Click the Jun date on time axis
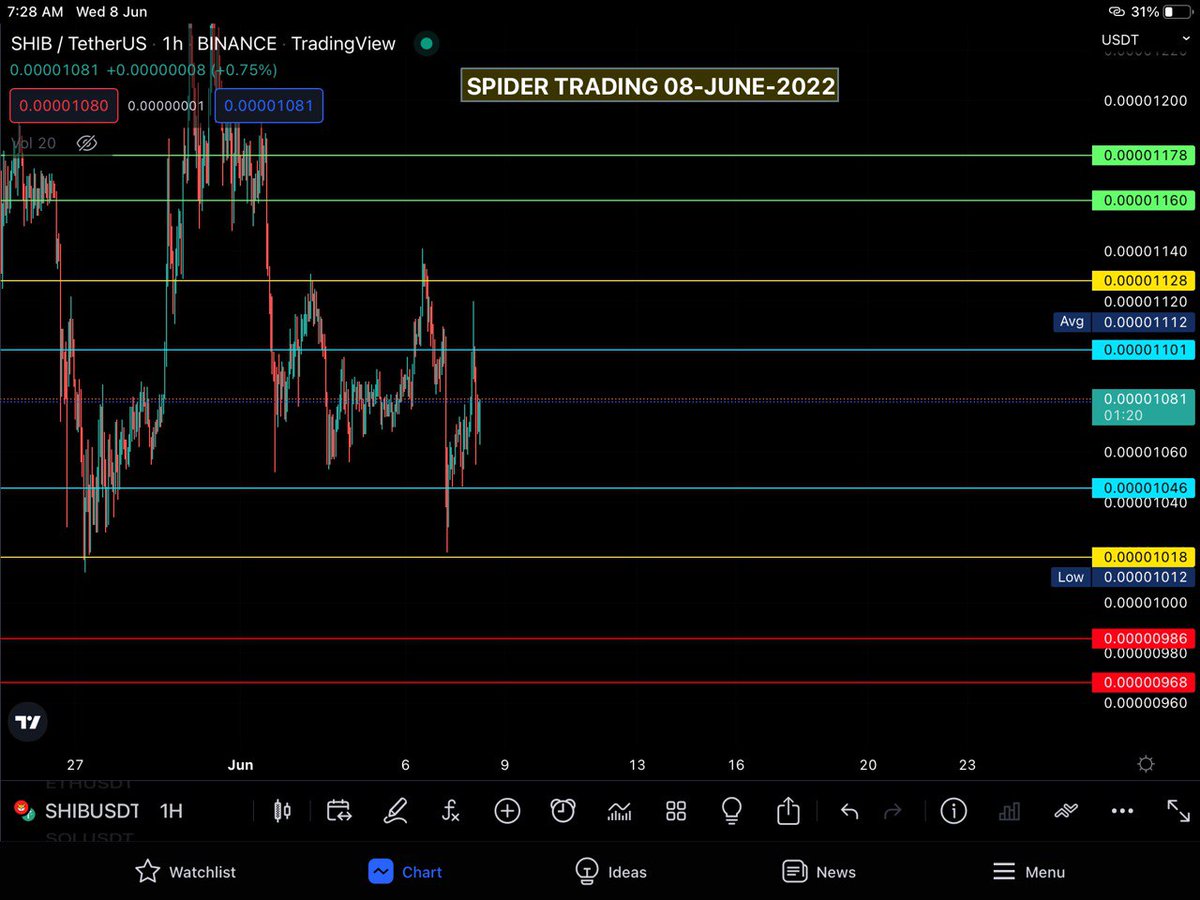Viewport: 1200px width, 900px height. tap(240, 765)
